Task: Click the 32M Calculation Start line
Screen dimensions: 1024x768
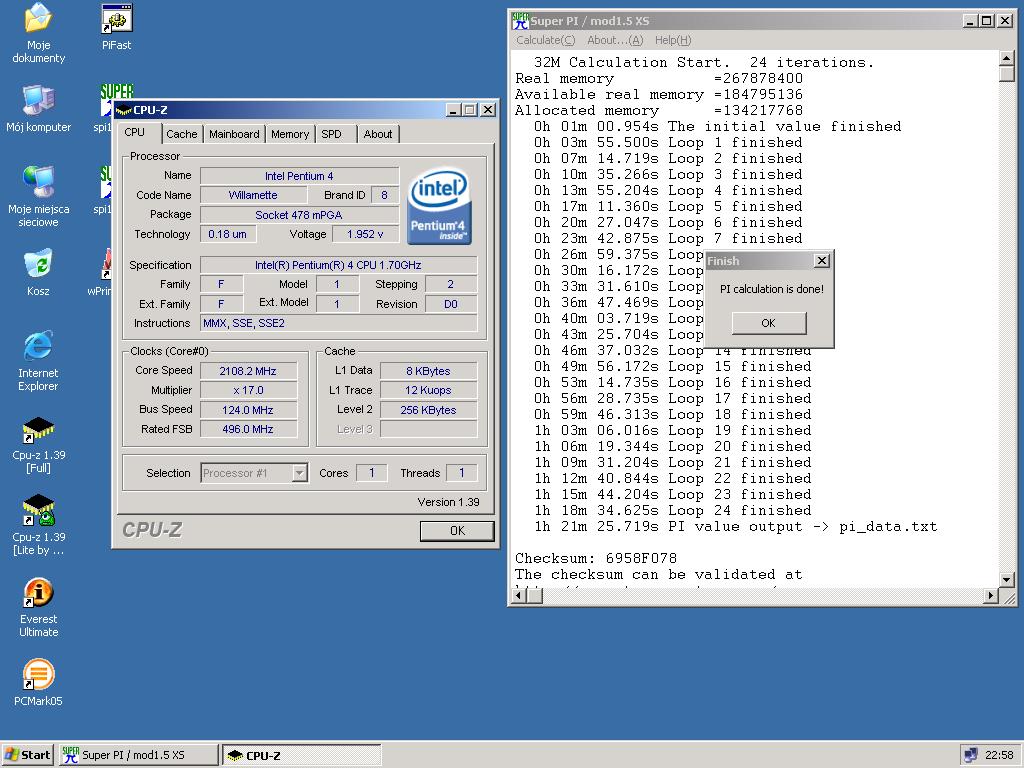Action: pyautogui.click(x=703, y=63)
